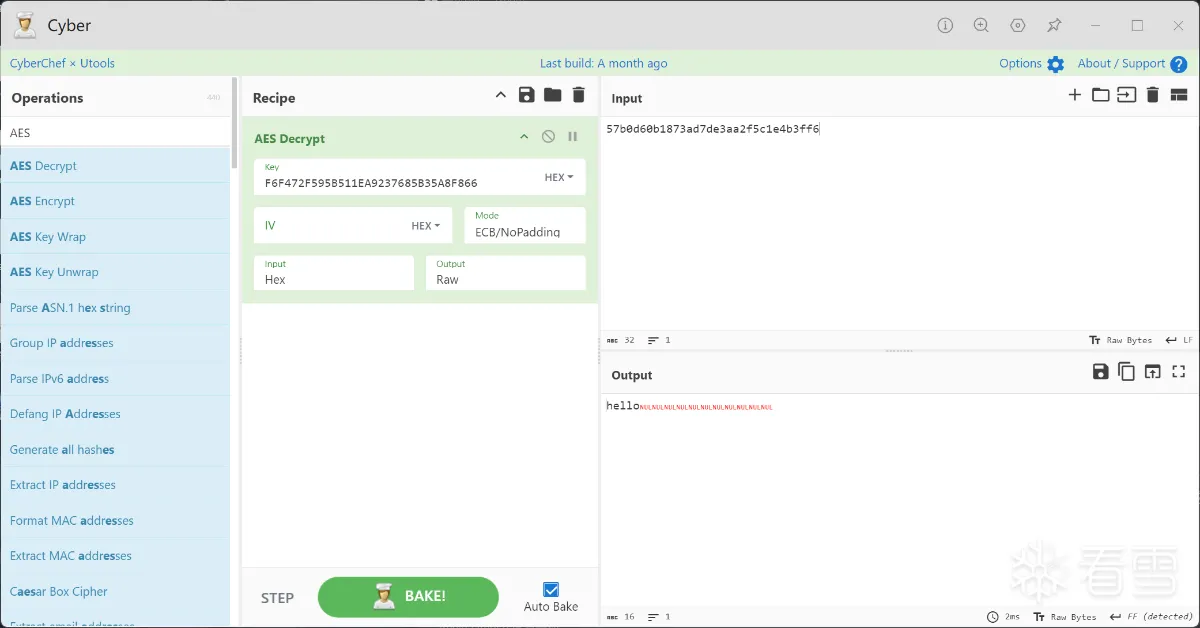Image resolution: width=1200 pixels, height=628 pixels.
Task: Select the Caesar Box Cipher operation
Action: (x=115, y=592)
